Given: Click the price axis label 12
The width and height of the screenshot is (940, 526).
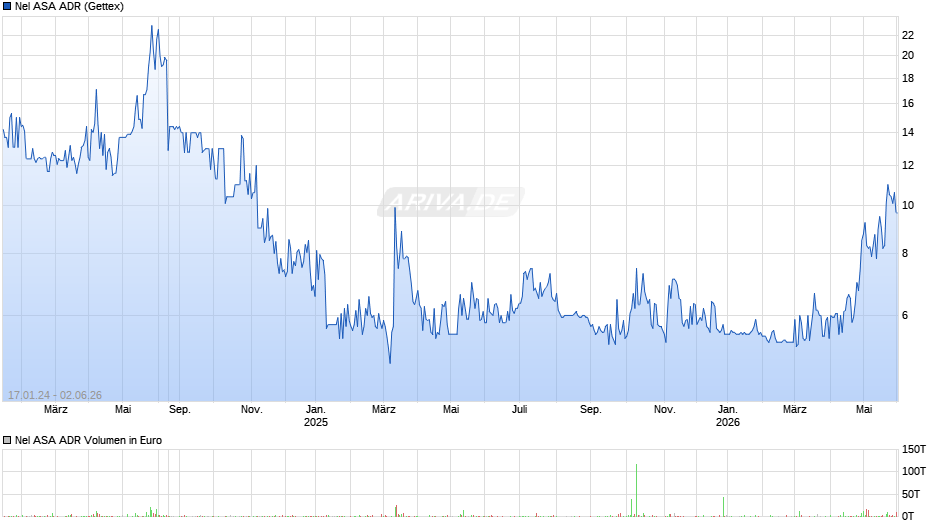Looking at the screenshot, I should tap(908, 166).
